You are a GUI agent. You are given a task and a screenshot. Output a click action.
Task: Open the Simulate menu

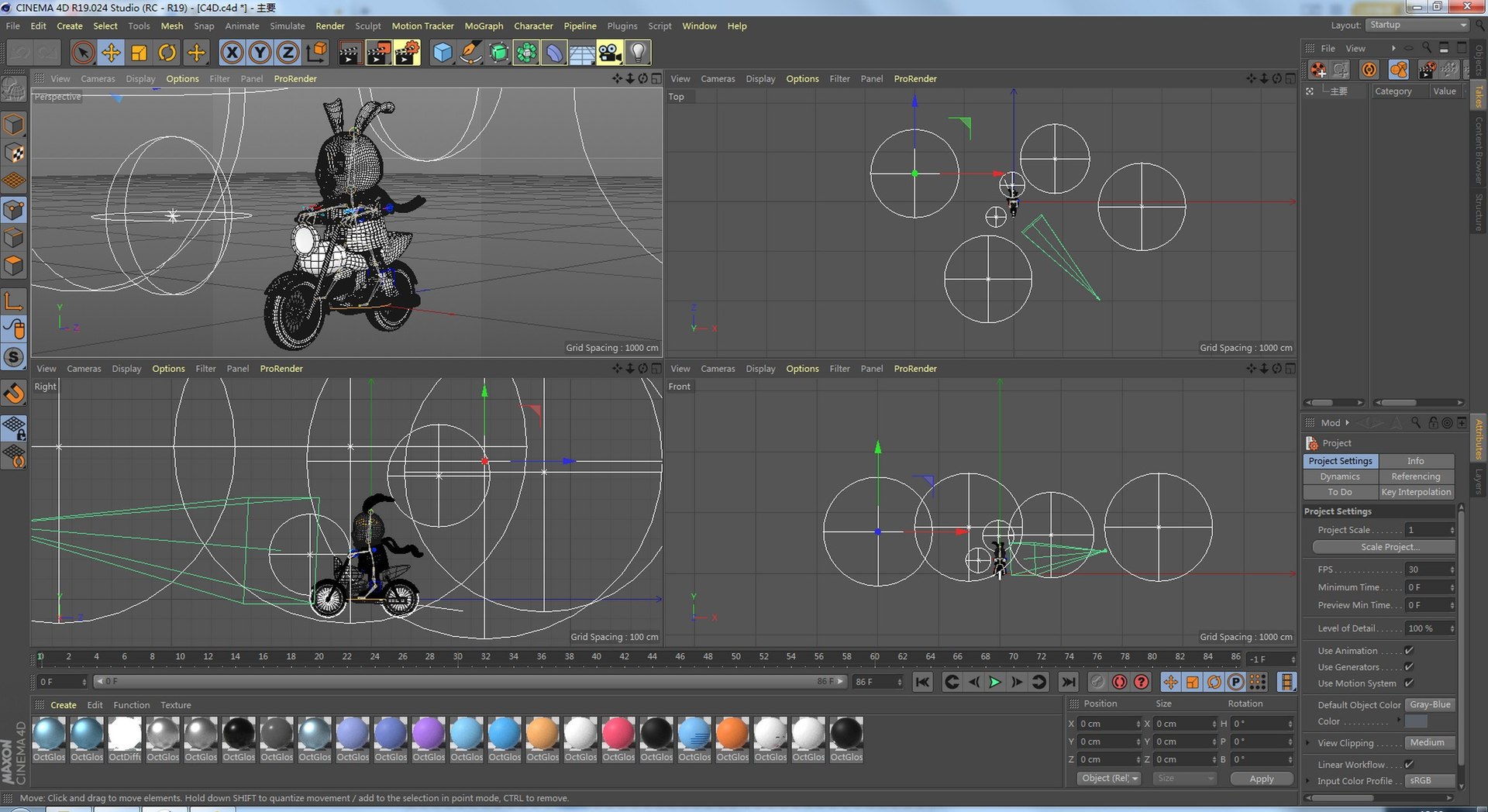[x=288, y=26]
